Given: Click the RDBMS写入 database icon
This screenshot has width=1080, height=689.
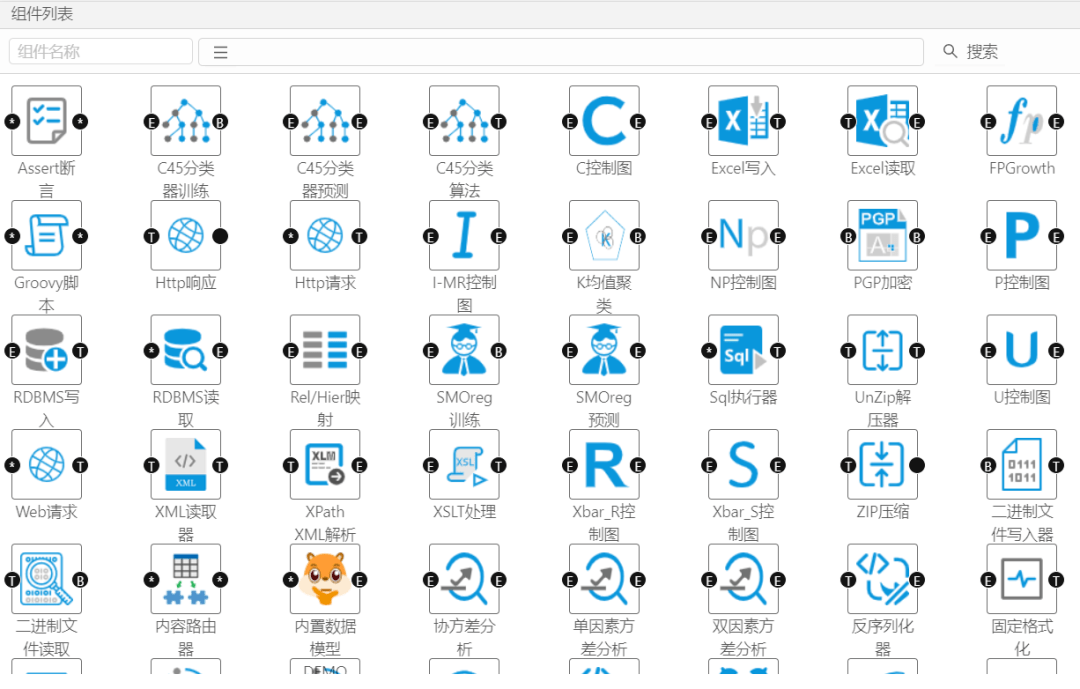Looking at the screenshot, I should (x=46, y=351).
